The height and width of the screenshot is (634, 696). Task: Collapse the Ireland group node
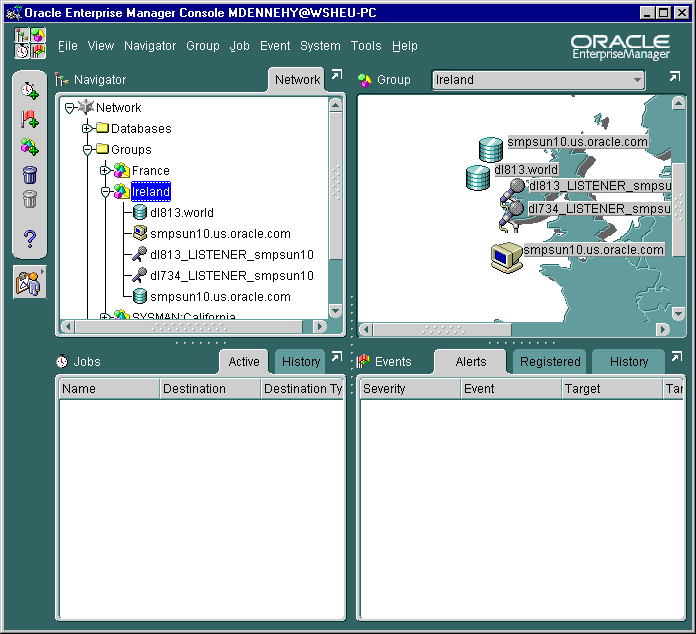[x=105, y=192]
